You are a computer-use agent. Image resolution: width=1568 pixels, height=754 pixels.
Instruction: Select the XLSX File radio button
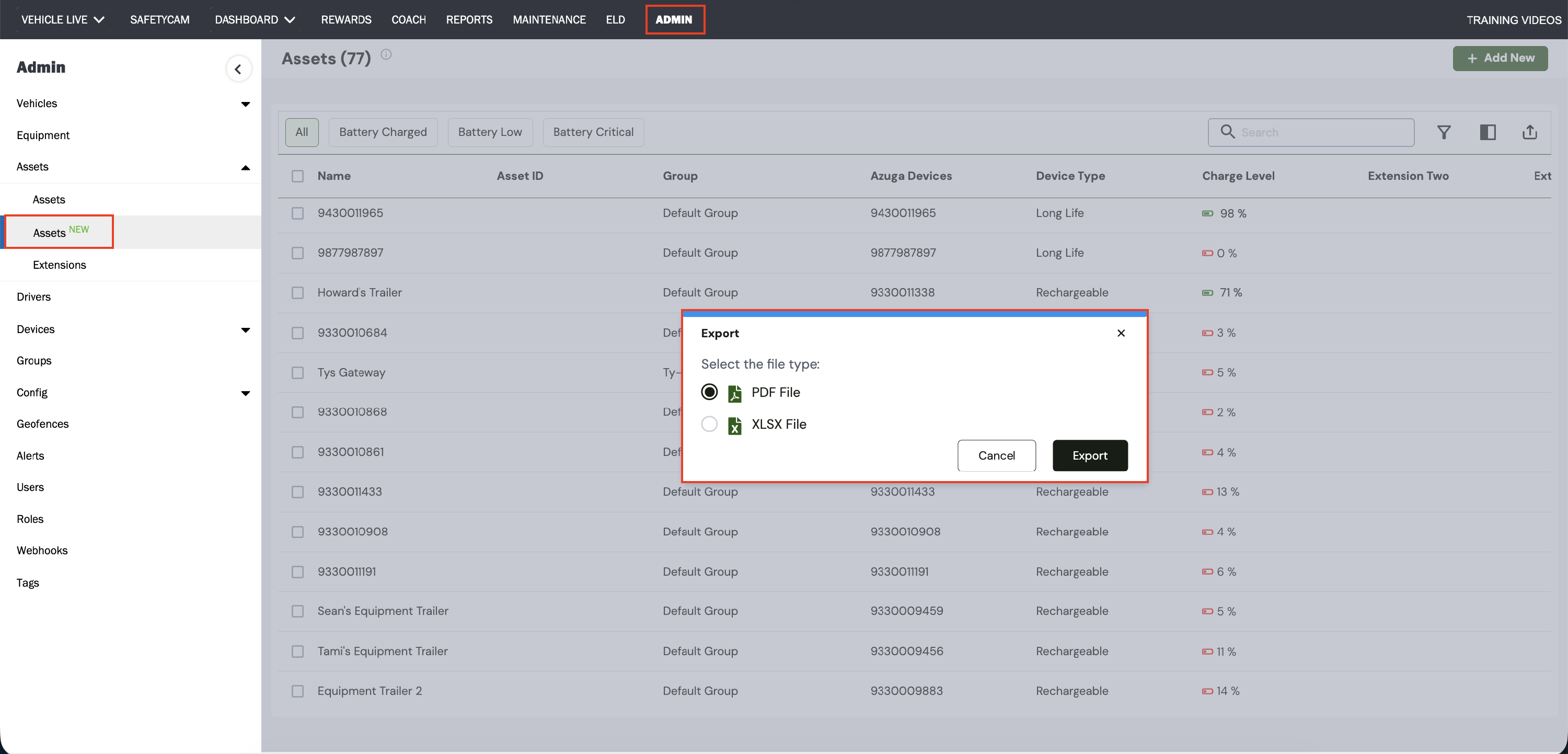tap(709, 424)
